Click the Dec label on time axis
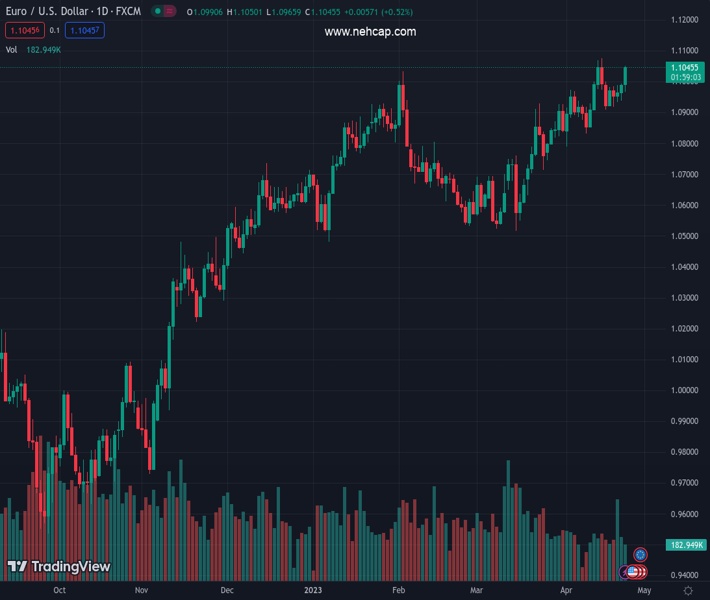Screen dimensions: 710x600 pos(227,591)
